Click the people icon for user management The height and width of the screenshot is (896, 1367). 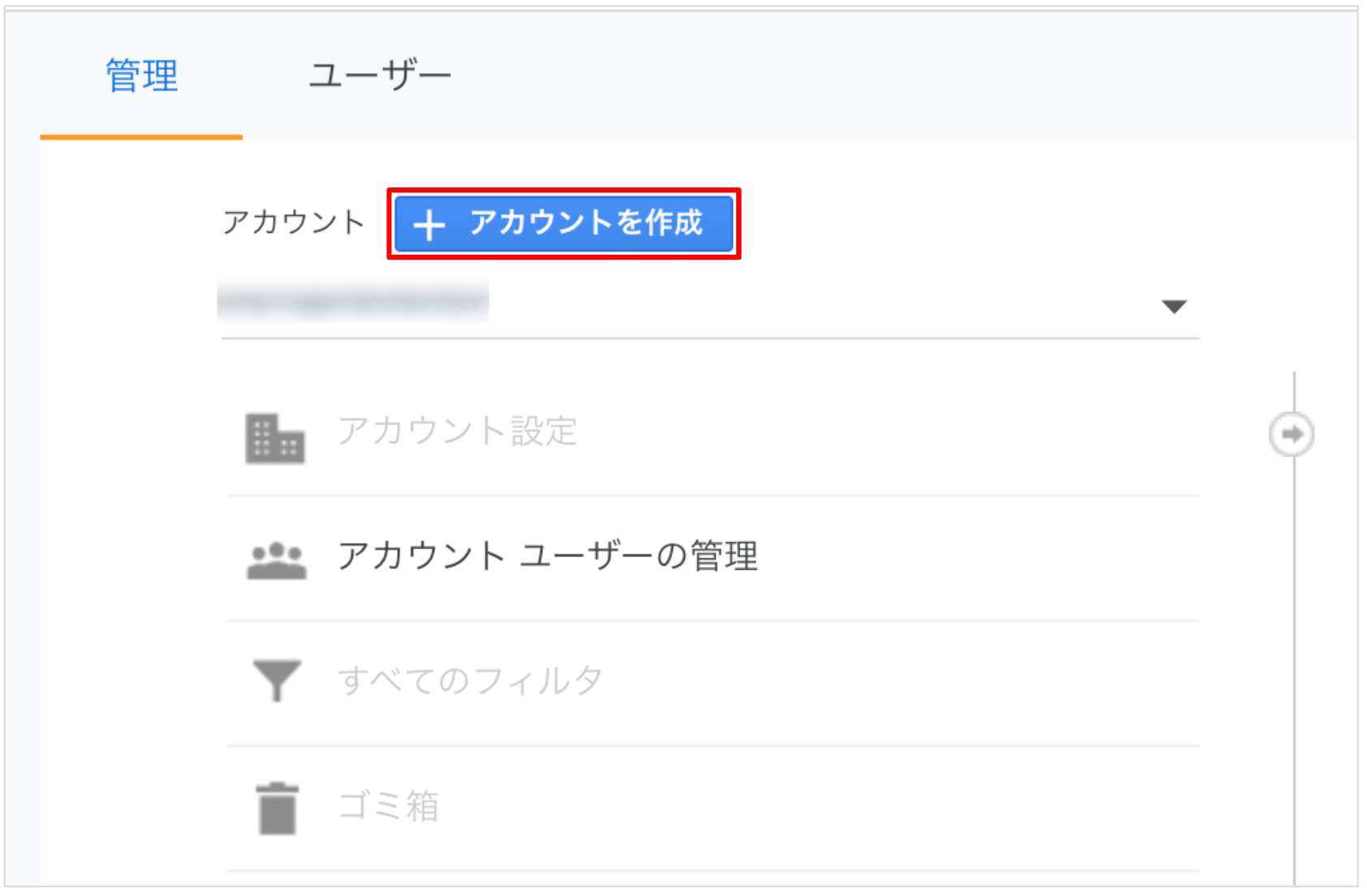pyautogui.click(x=276, y=560)
